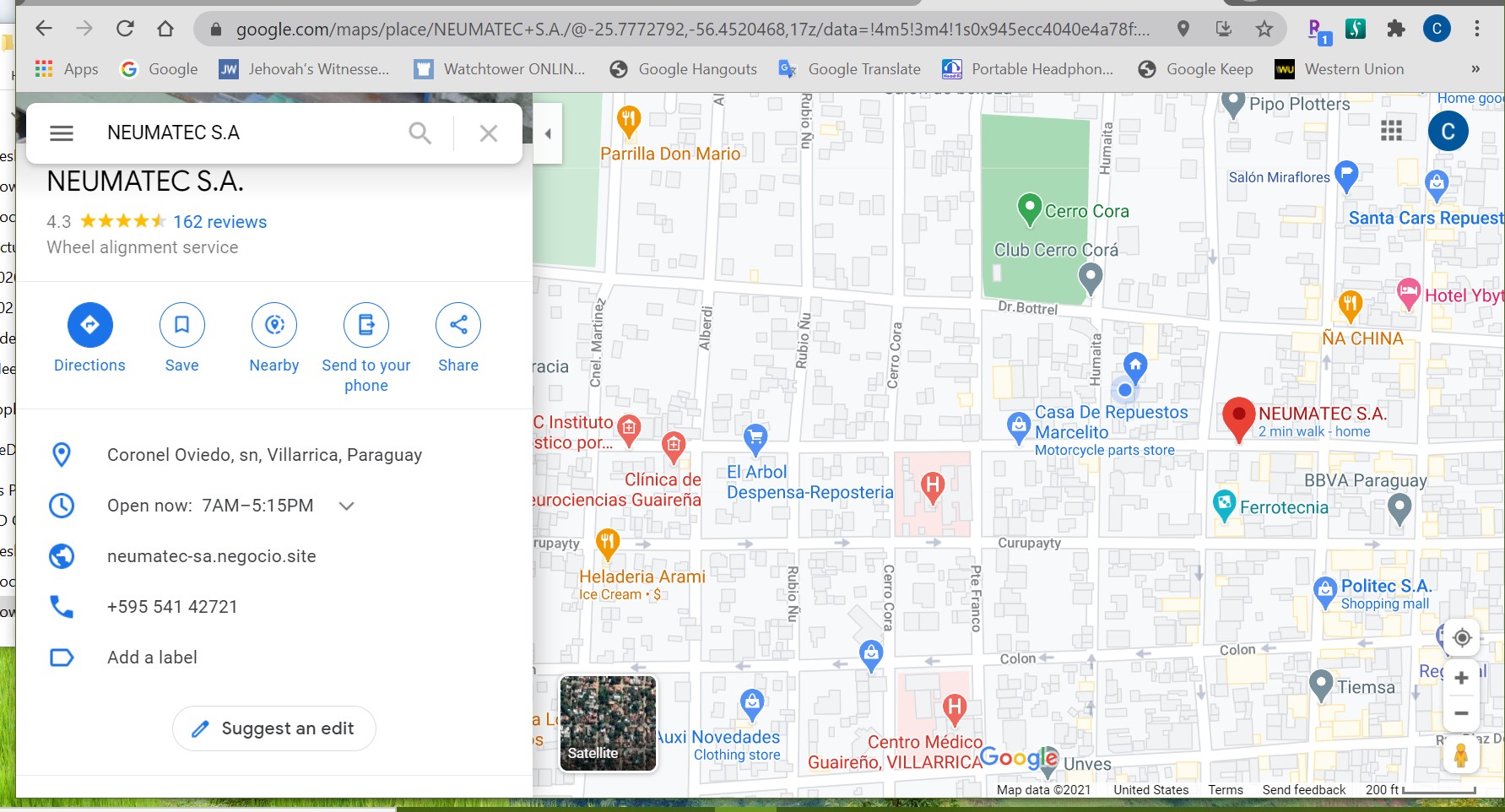The width and height of the screenshot is (1505, 812).
Task: Open the Chrome extensions puzzle icon
Action: tap(1396, 29)
